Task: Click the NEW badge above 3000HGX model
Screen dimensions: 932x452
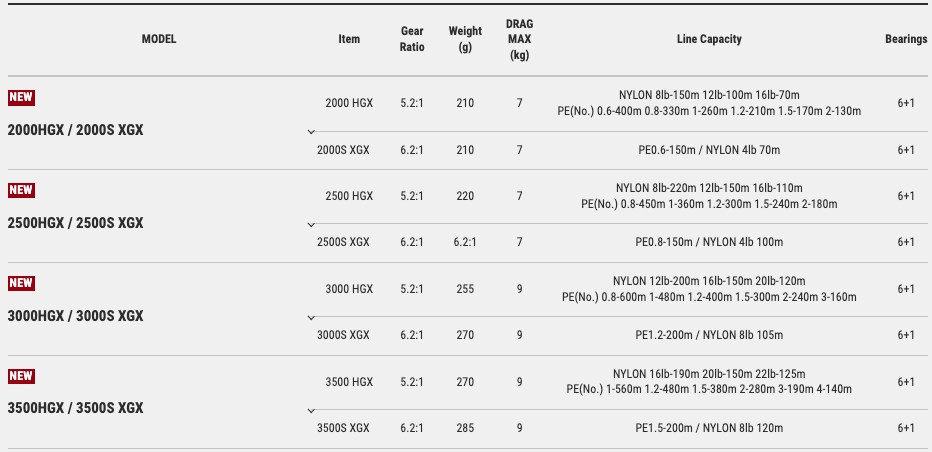Action: pyautogui.click(x=21, y=283)
